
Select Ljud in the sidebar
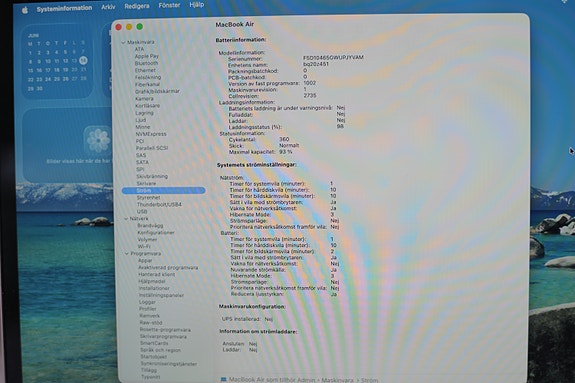click(141, 120)
